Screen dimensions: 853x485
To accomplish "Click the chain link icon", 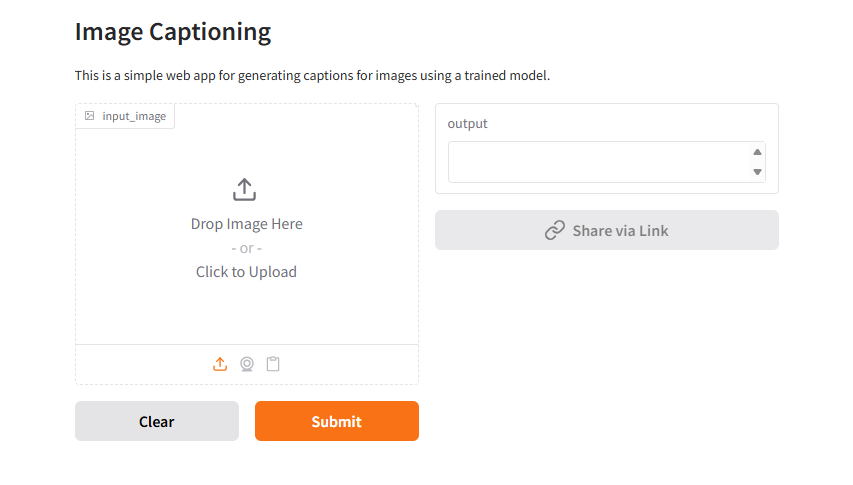I will click(x=555, y=231).
